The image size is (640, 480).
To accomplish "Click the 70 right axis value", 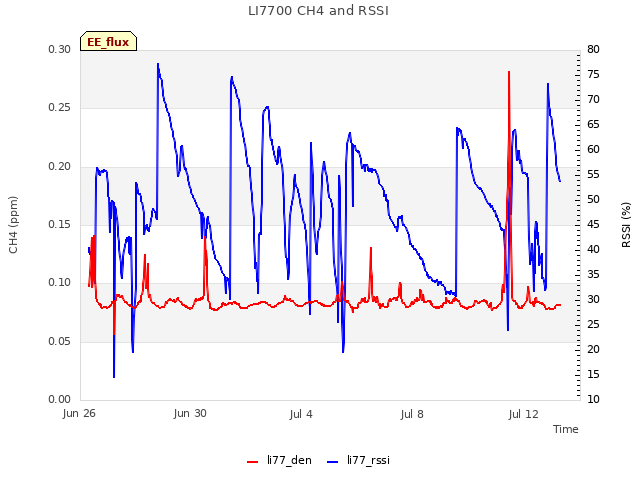I will pos(593,100).
